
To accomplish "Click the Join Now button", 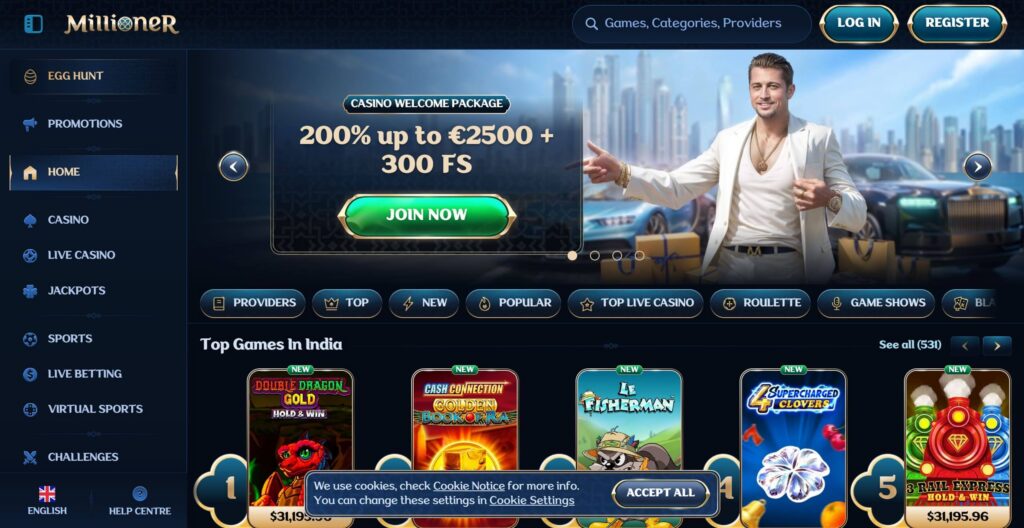I will click(426, 216).
